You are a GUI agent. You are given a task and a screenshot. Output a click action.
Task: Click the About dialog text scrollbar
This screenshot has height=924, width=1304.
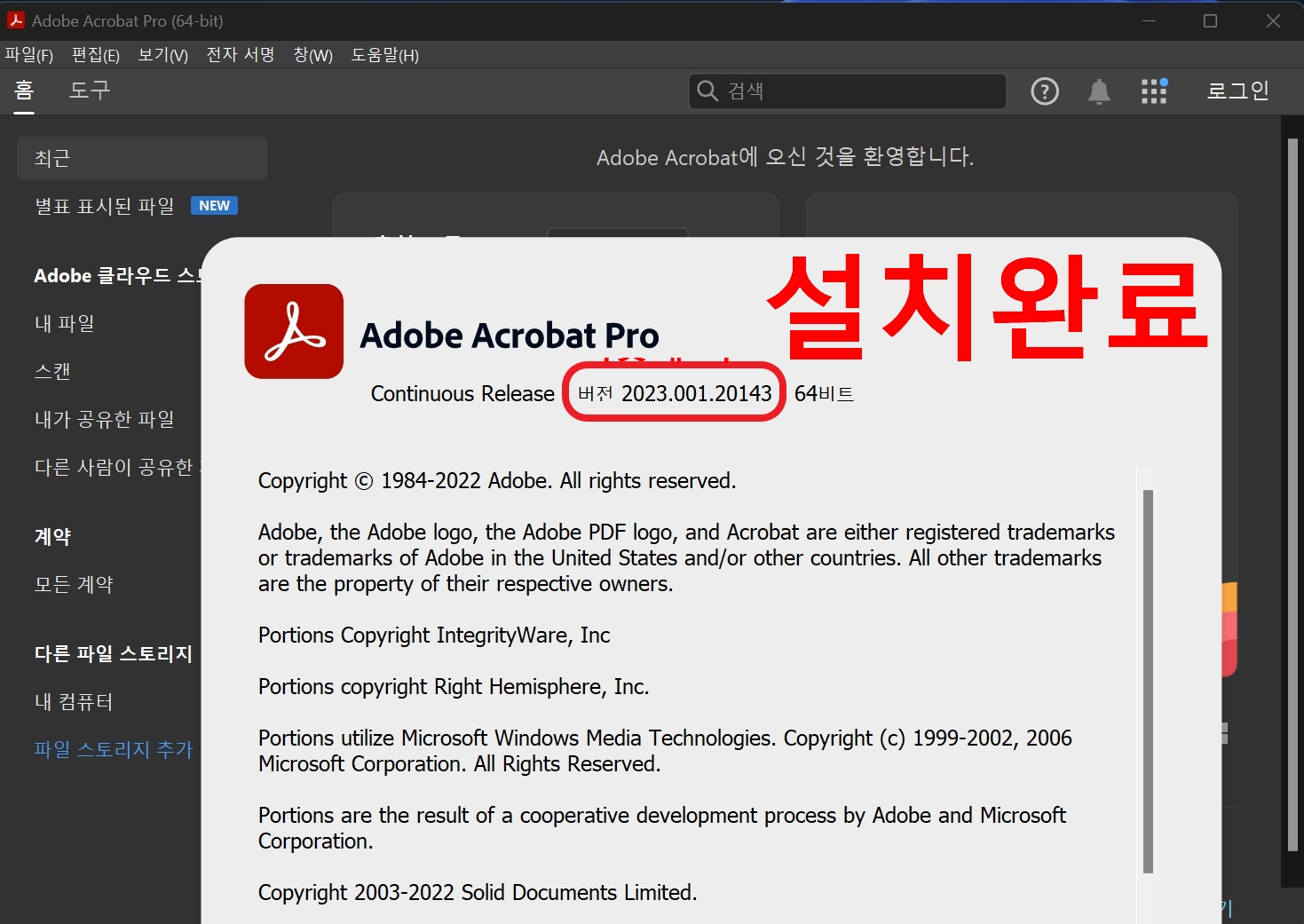[x=1148, y=681]
